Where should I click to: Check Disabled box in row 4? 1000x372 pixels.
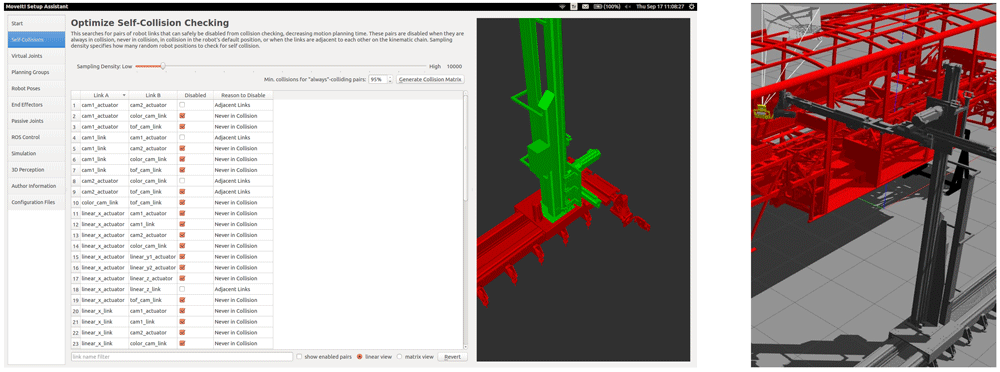(182, 137)
